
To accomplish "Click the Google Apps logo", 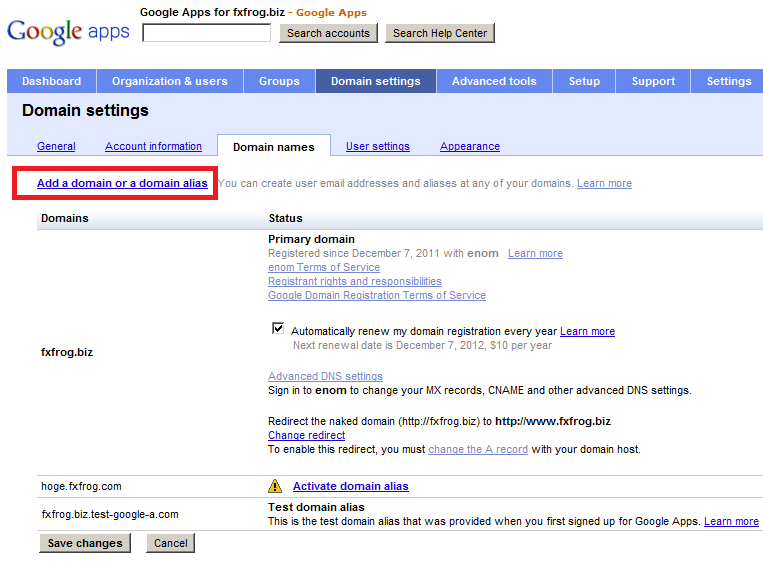I will (x=68, y=30).
